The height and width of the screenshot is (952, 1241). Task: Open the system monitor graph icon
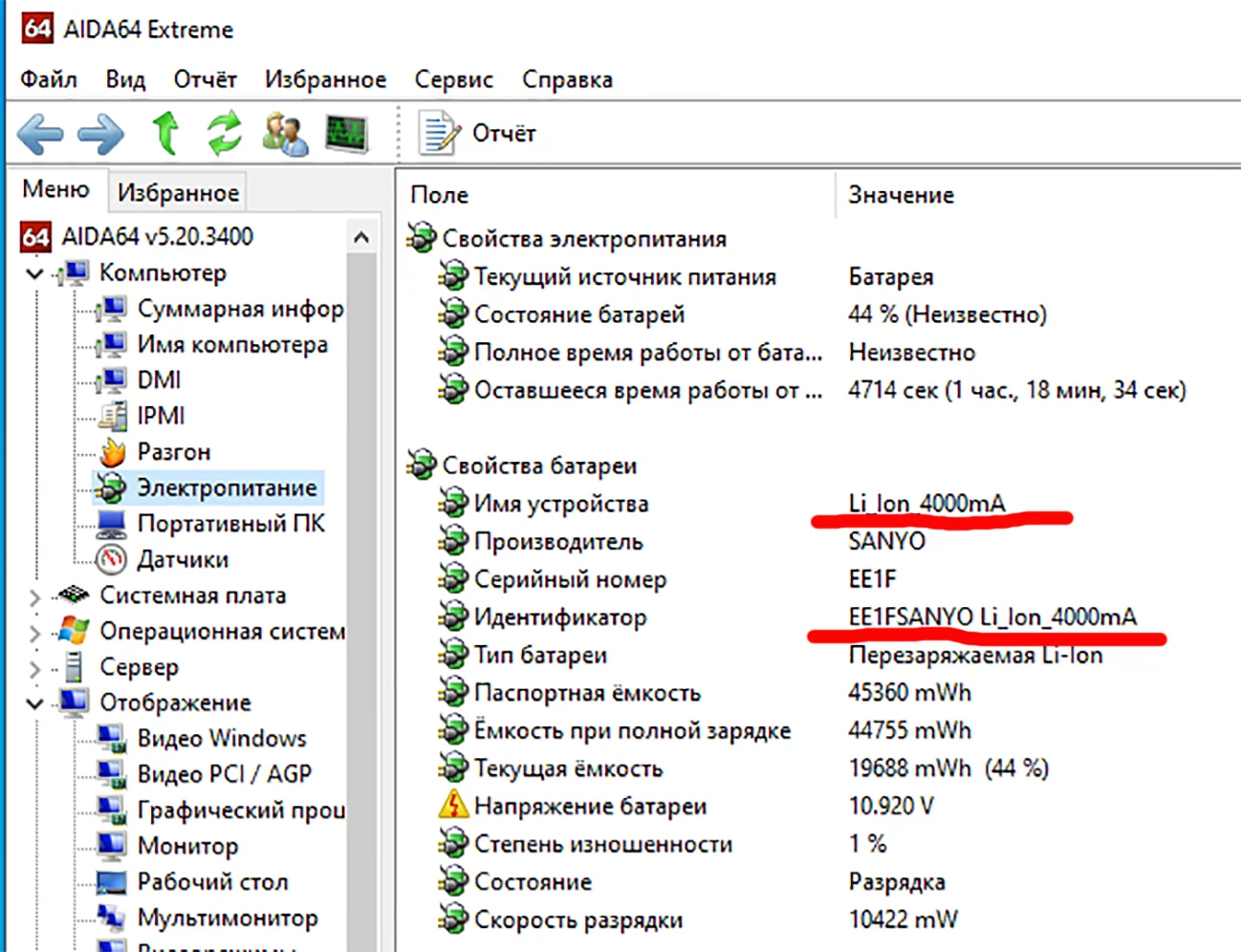point(346,134)
